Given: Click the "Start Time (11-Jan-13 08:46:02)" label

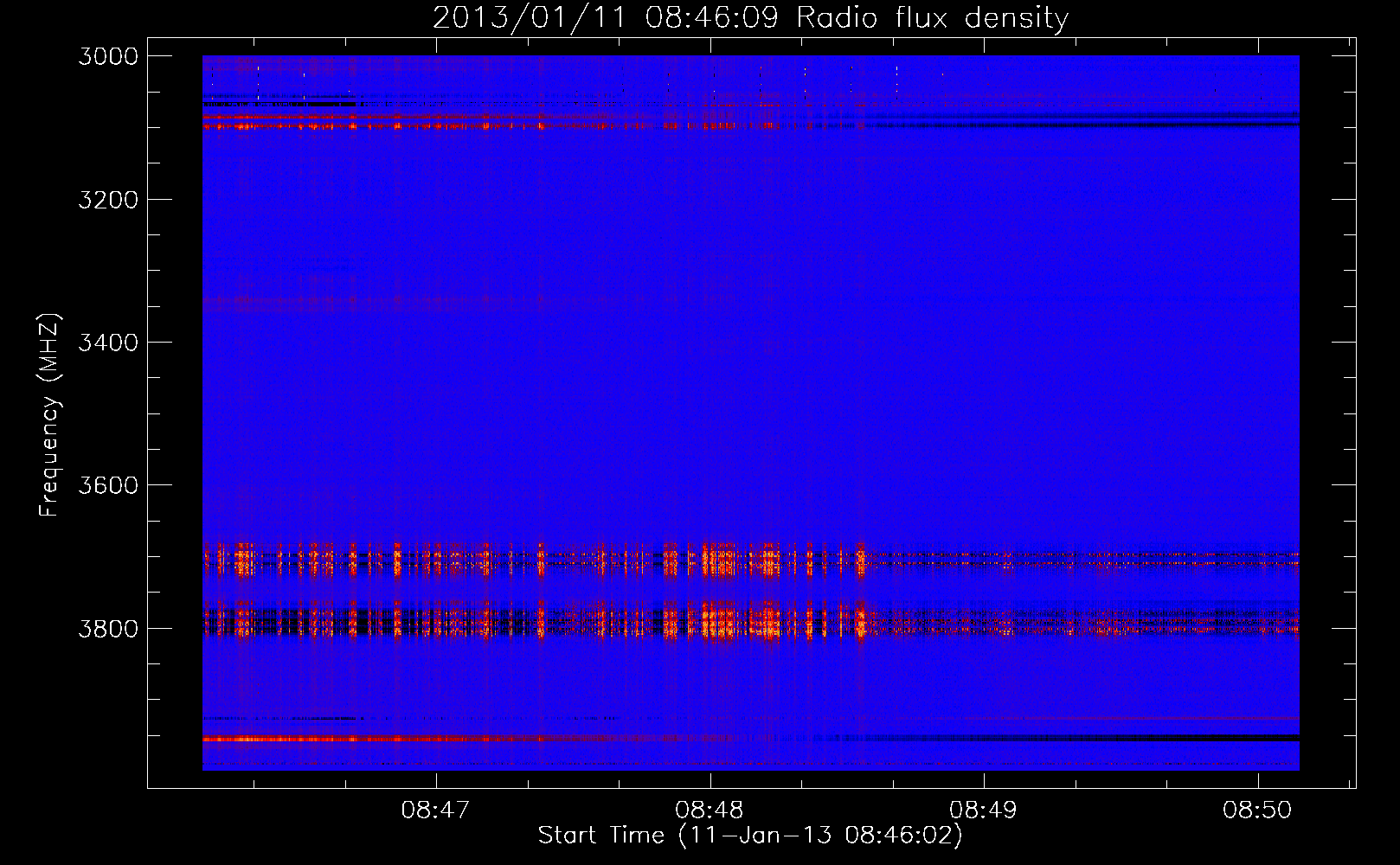Looking at the screenshot, I should click(x=750, y=836).
